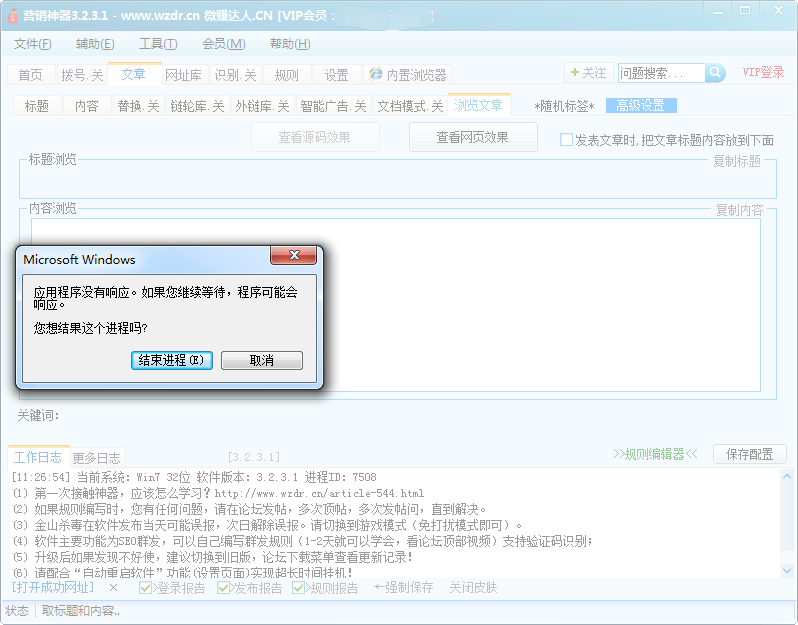Click the *随机标签* label
798x625 pixels.
564,106
